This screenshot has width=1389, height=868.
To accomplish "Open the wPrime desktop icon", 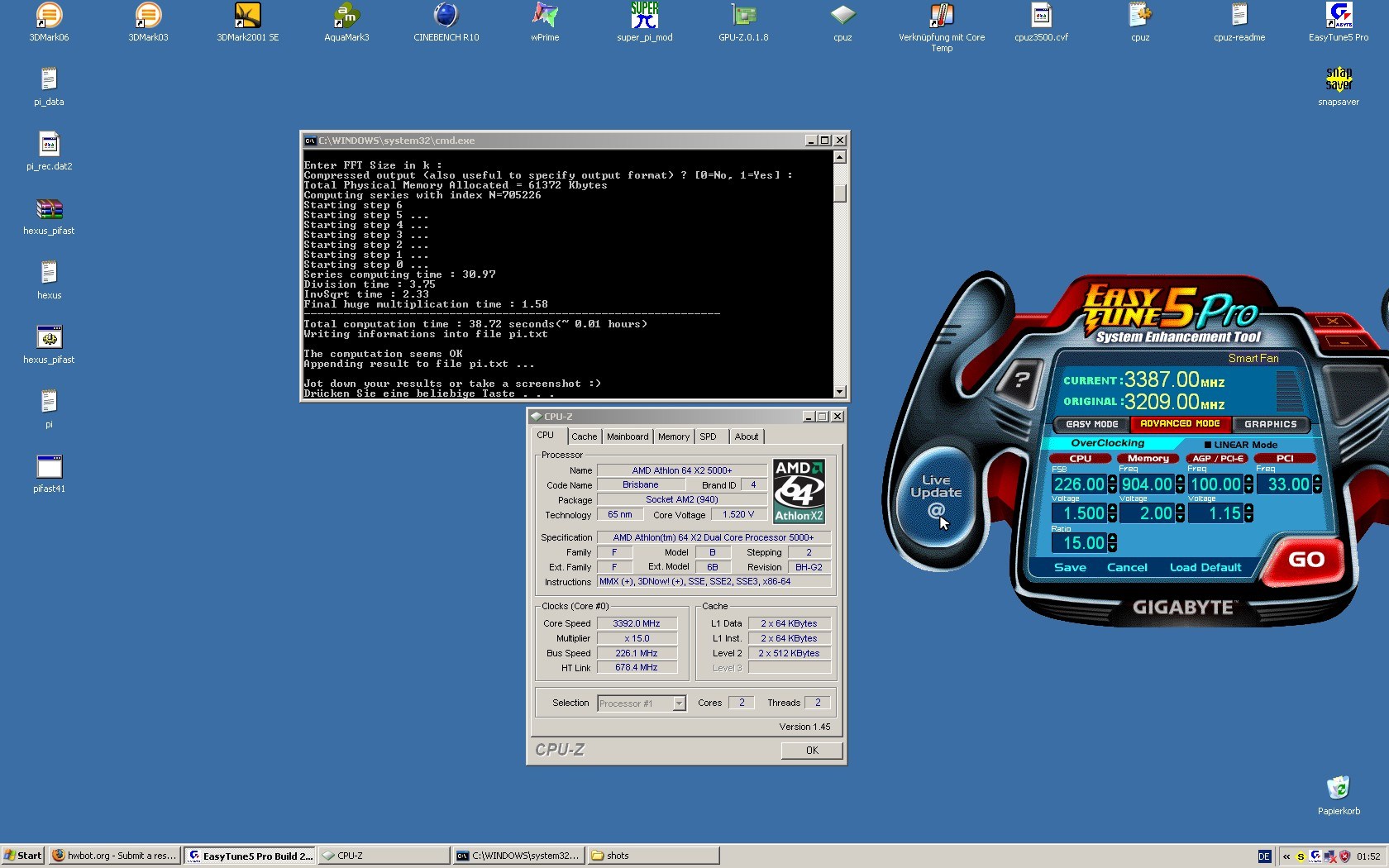I will [x=545, y=22].
